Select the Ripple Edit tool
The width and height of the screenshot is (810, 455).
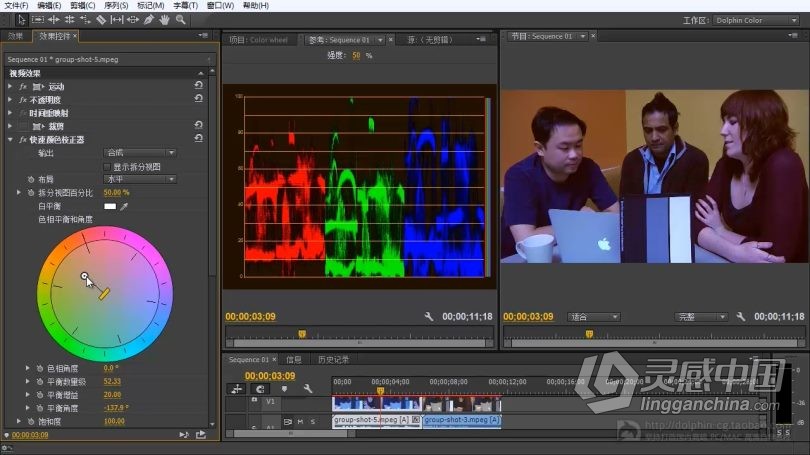pos(54,20)
